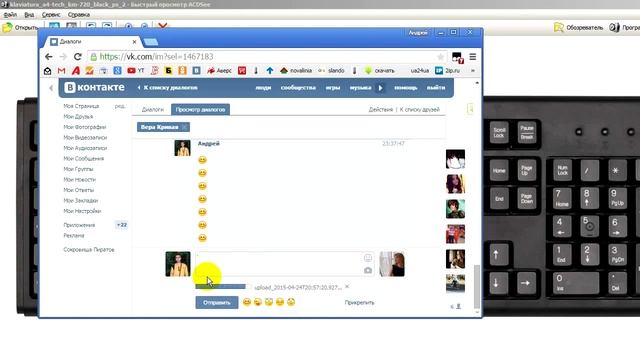Switch to the Диалоги tab
Viewport: 640px width, 360px height.
[x=153, y=109]
